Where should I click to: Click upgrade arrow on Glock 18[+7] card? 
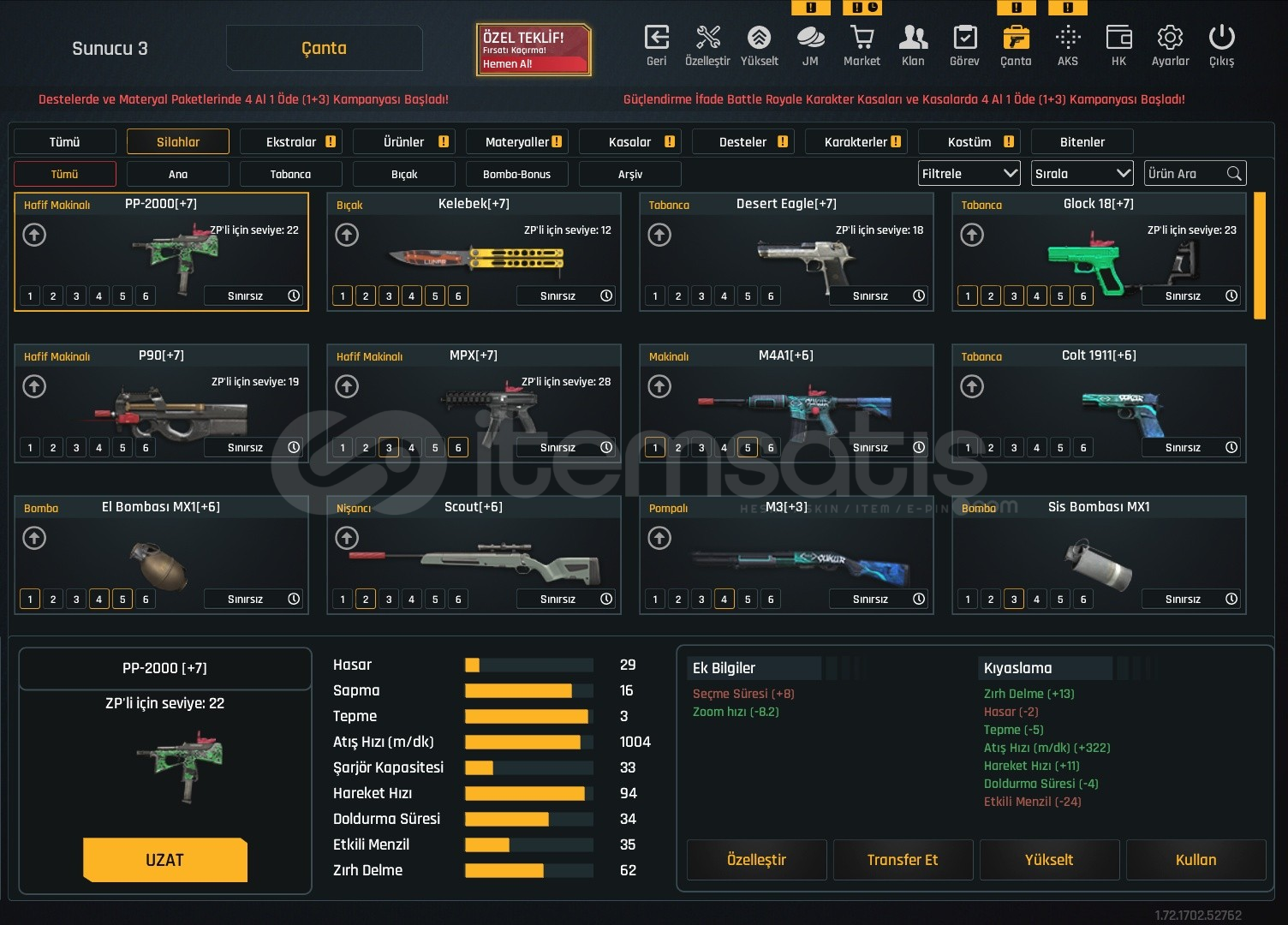click(972, 235)
